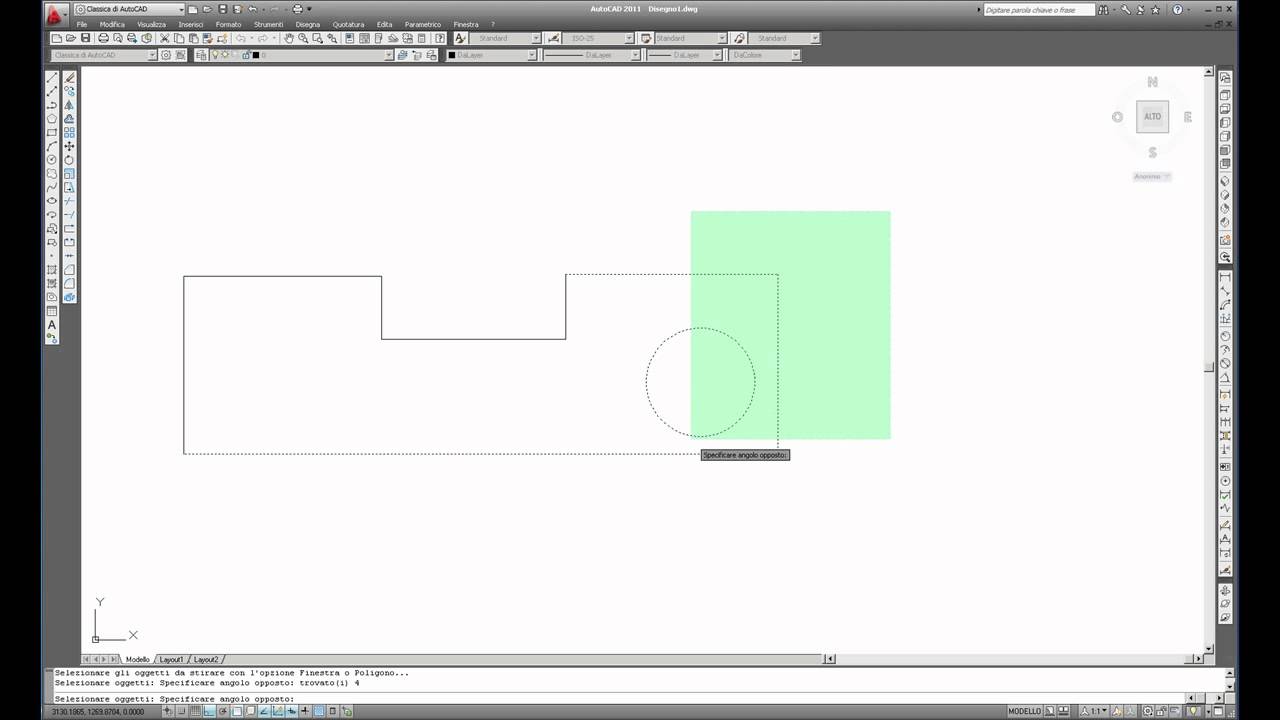This screenshot has width=1280, height=720.
Task: Click the Modello tab
Action: [x=137, y=660]
